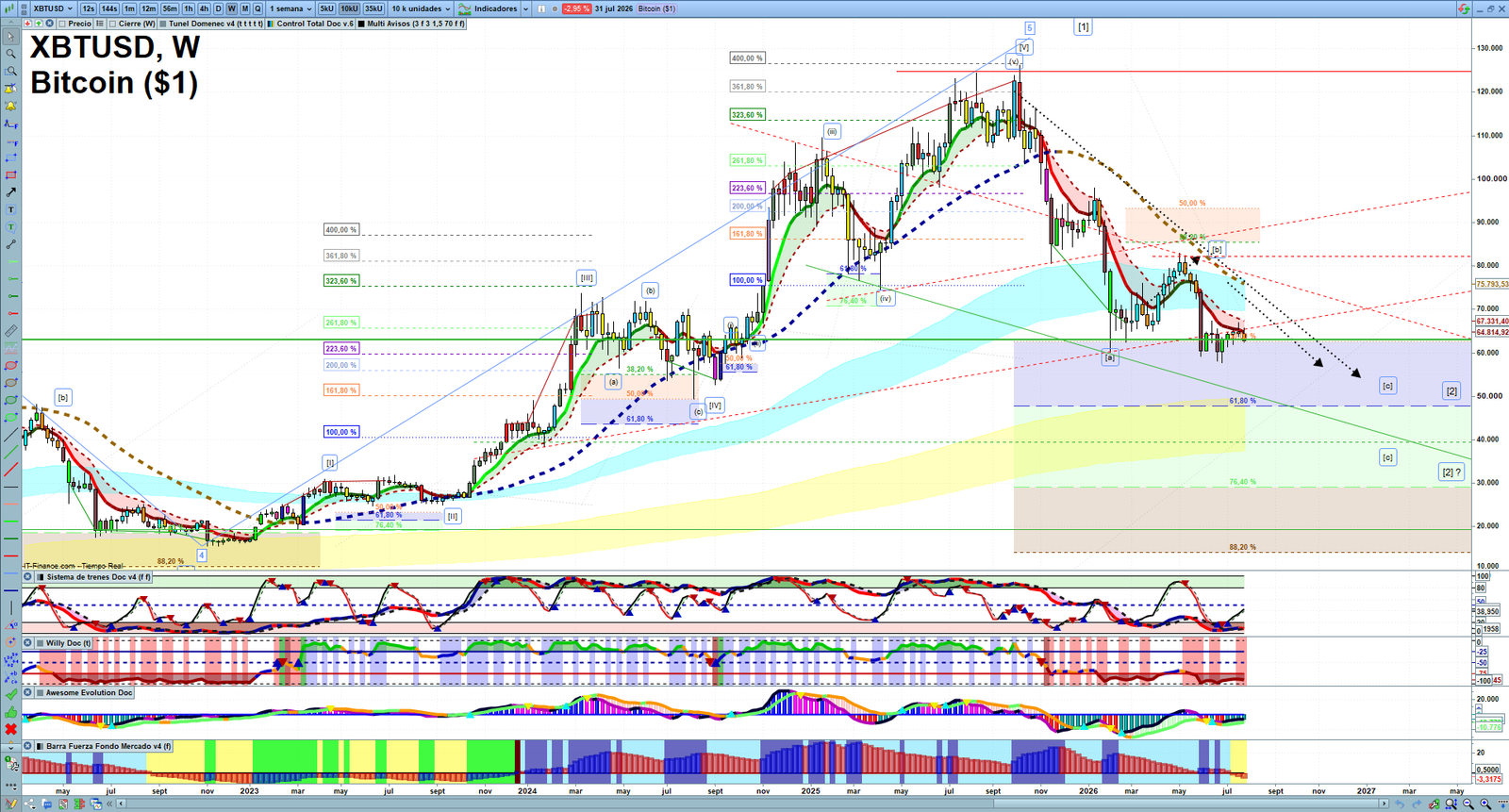Choose the 35kU history button
The width and height of the screenshot is (1509, 812).
coord(373,8)
